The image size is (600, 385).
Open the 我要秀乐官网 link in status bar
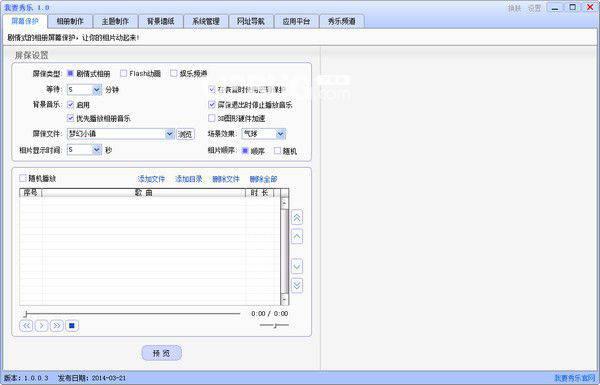click(575, 378)
